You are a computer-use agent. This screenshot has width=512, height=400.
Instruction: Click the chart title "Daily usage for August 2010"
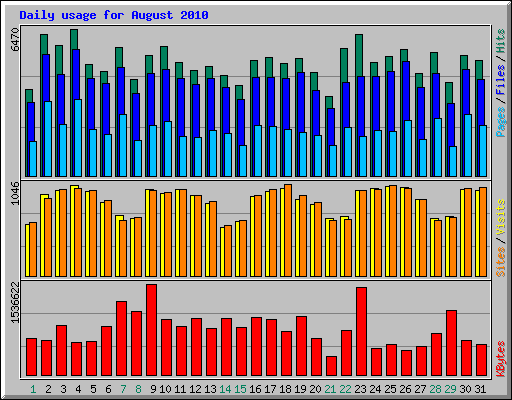(x=114, y=15)
